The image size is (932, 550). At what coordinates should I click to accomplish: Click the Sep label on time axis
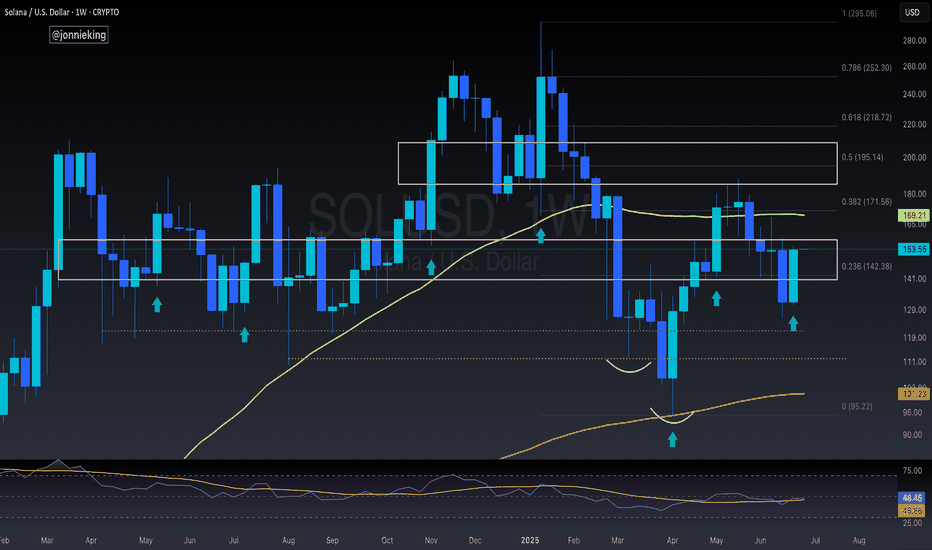pyautogui.click(x=332, y=540)
